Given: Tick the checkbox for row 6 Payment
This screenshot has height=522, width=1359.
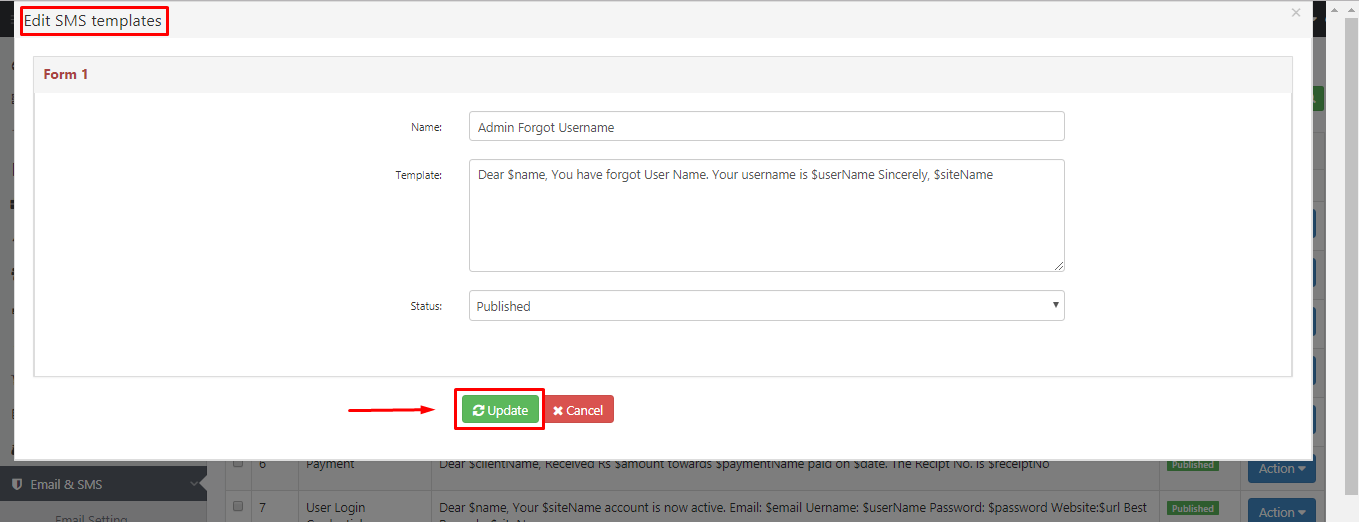Looking at the screenshot, I should point(238,463).
